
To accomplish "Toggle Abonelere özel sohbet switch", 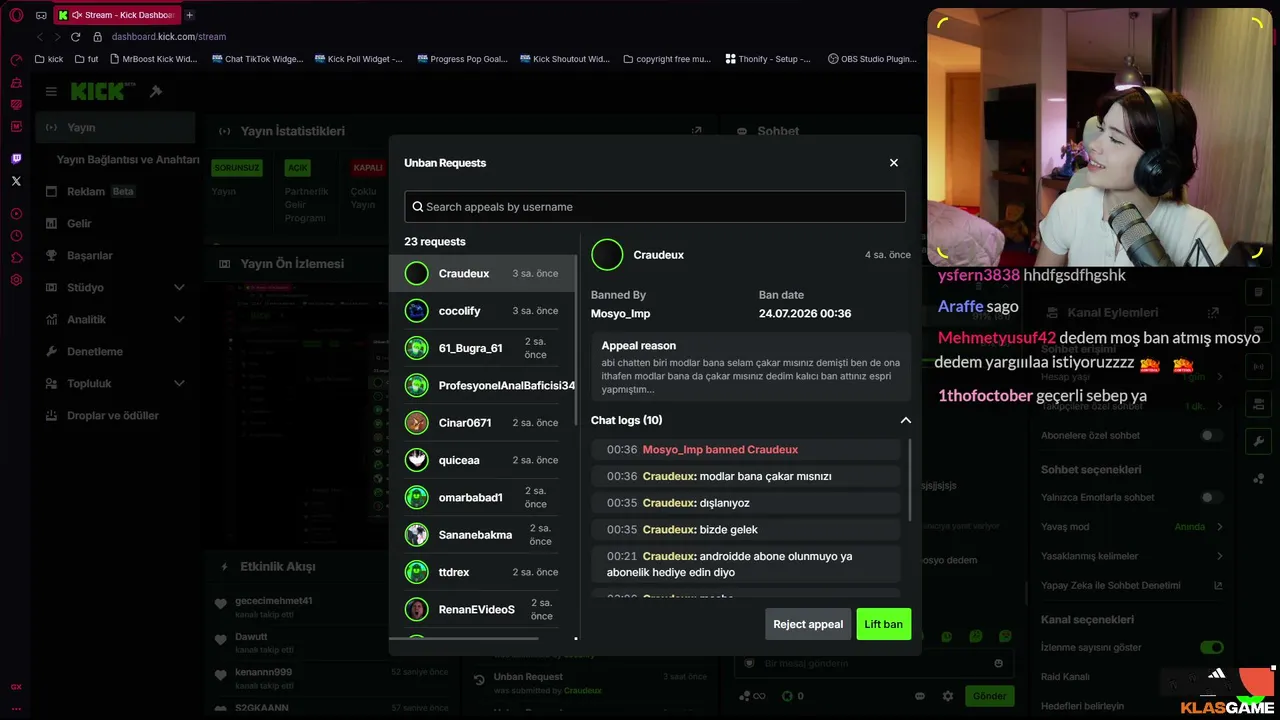I will [1211, 435].
